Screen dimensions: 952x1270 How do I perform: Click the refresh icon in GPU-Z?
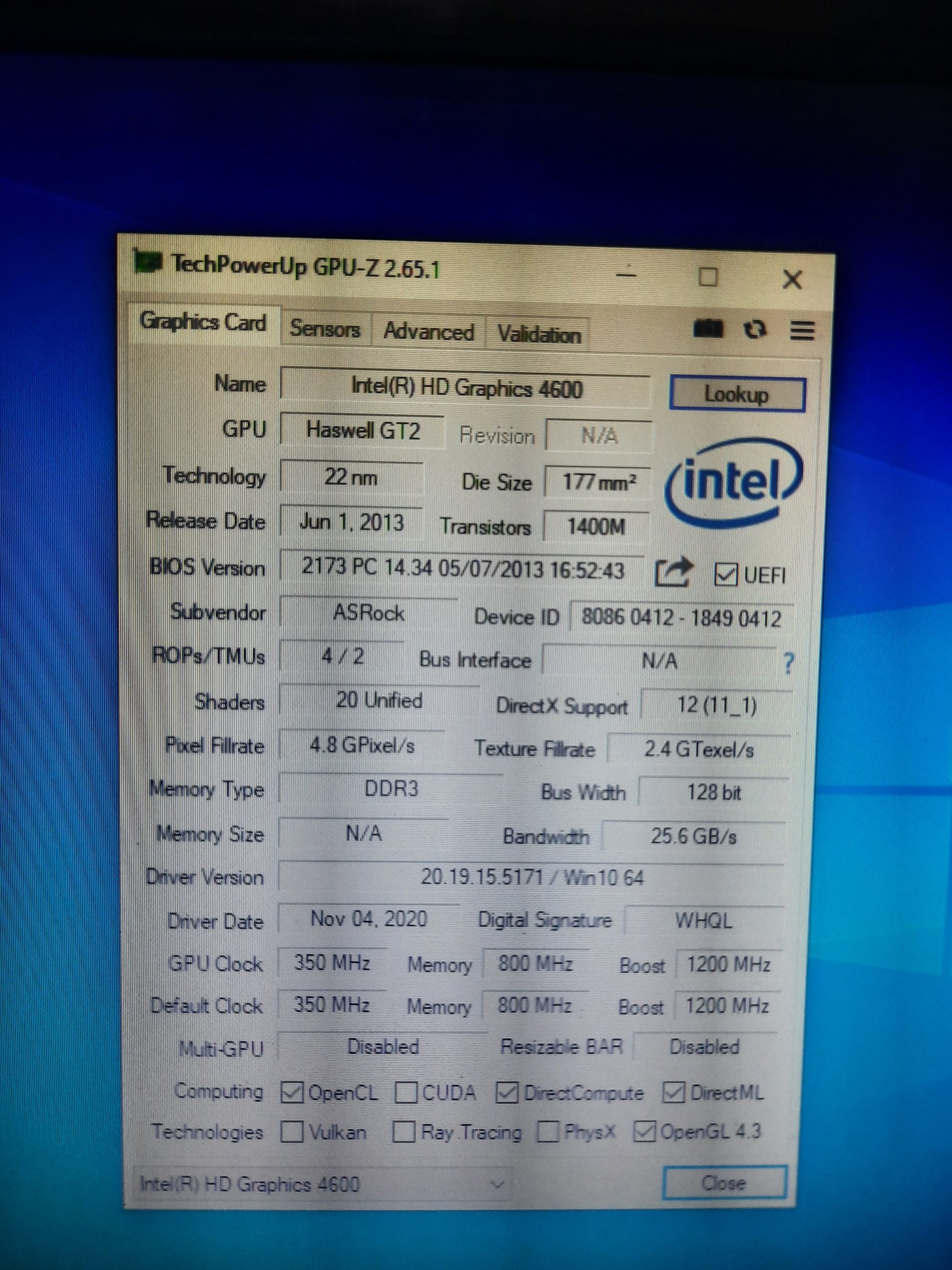point(755,329)
